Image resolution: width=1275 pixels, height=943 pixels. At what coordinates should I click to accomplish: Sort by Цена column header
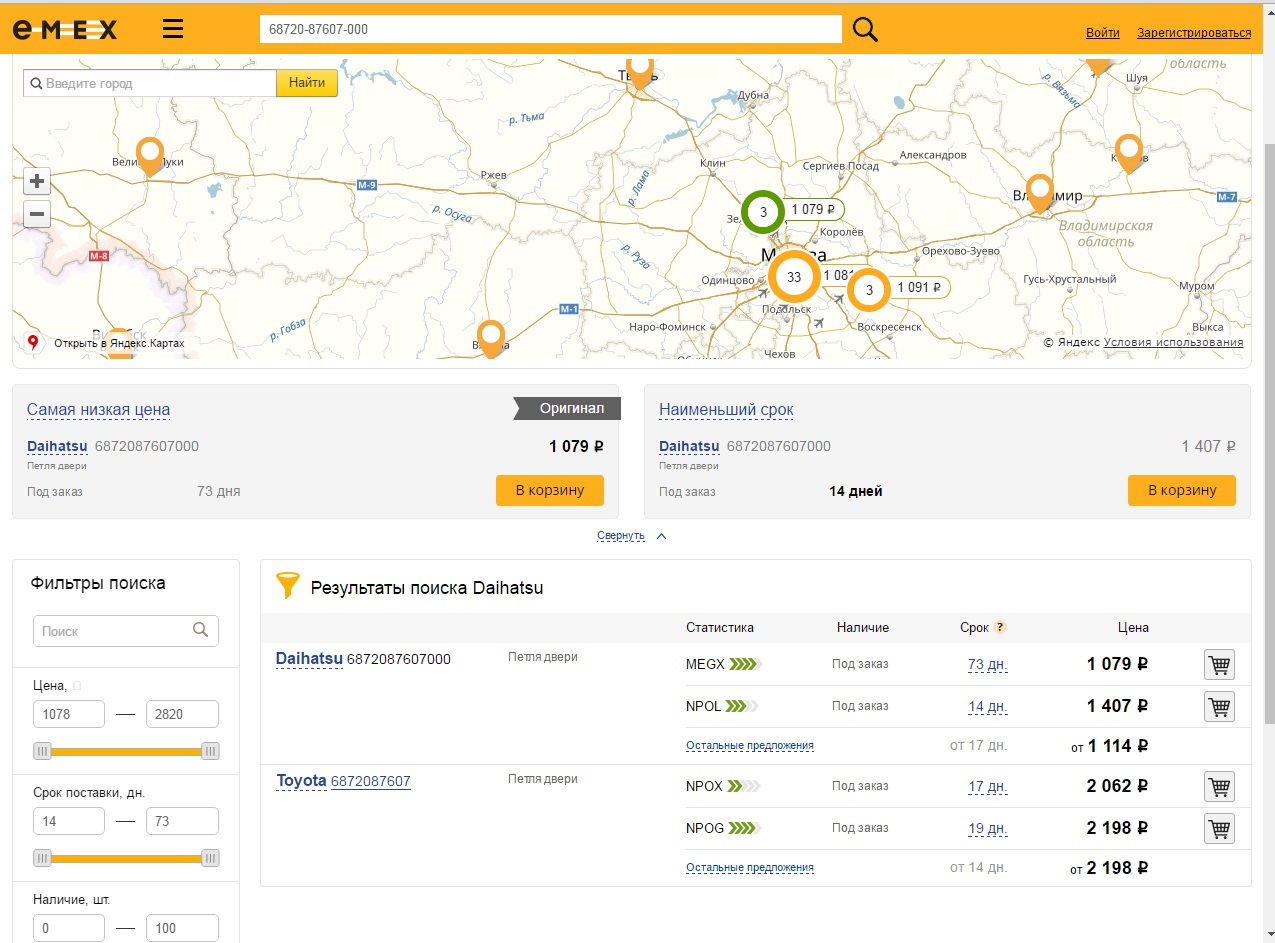pos(1133,628)
